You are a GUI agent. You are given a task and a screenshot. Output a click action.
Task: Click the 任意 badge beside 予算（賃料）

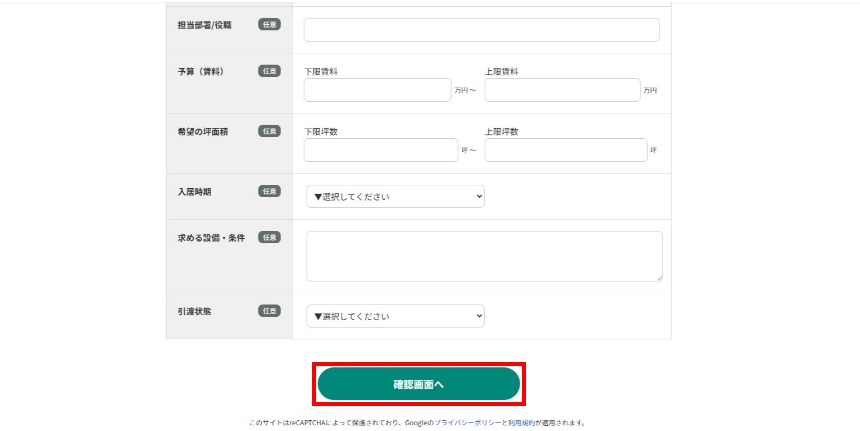click(x=269, y=71)
